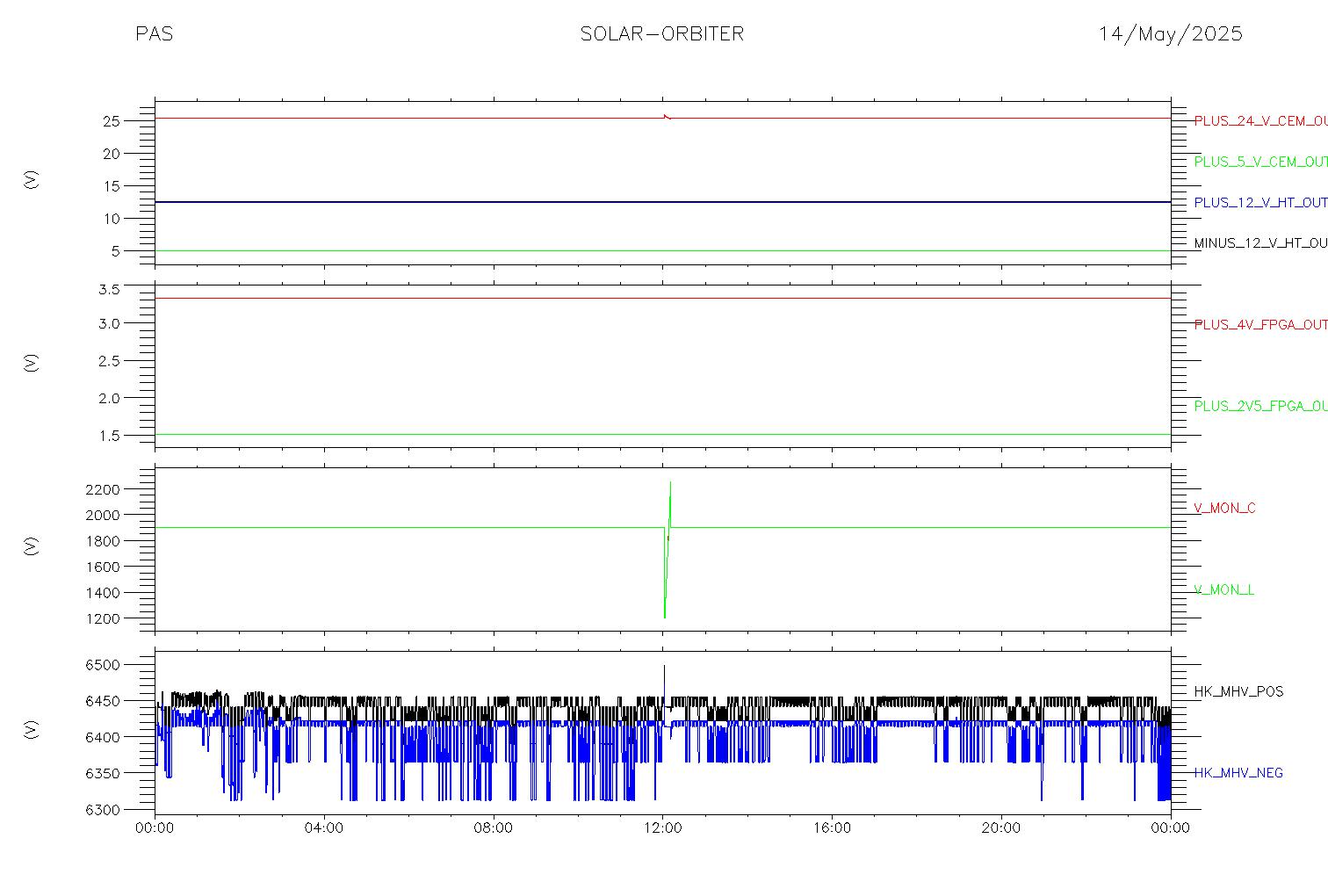Select the PLUS_24_V_CEM_OUT legend label
Viewport: 1328px width, 896px height.
pos(1260,121)
